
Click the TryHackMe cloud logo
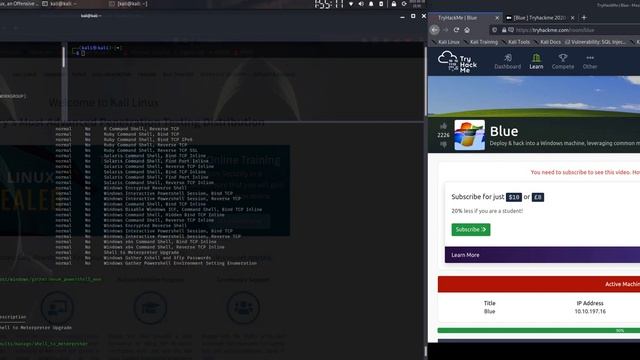[x=457, y=62]
